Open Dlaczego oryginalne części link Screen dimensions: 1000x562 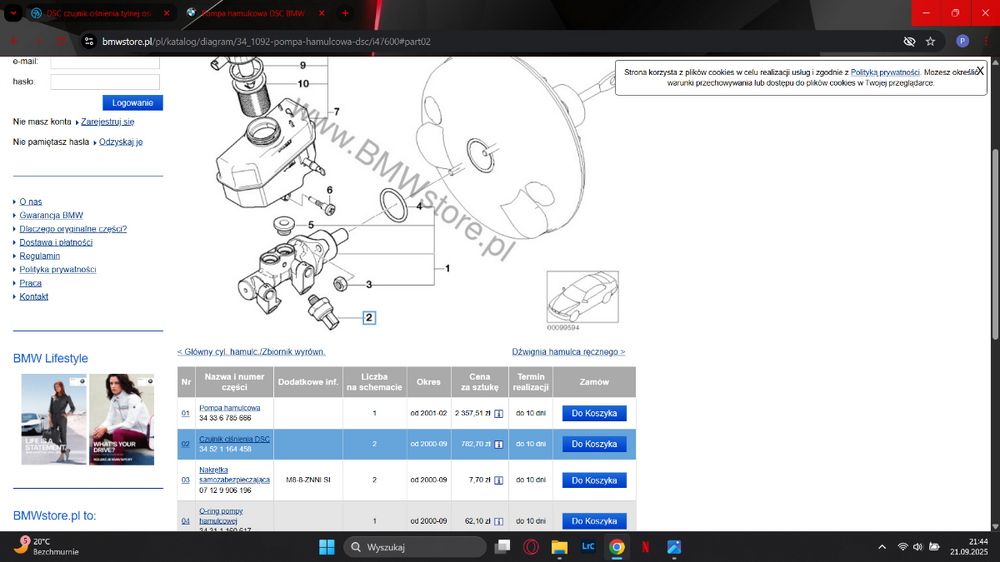pyautogui.click(x=73, y=228)
